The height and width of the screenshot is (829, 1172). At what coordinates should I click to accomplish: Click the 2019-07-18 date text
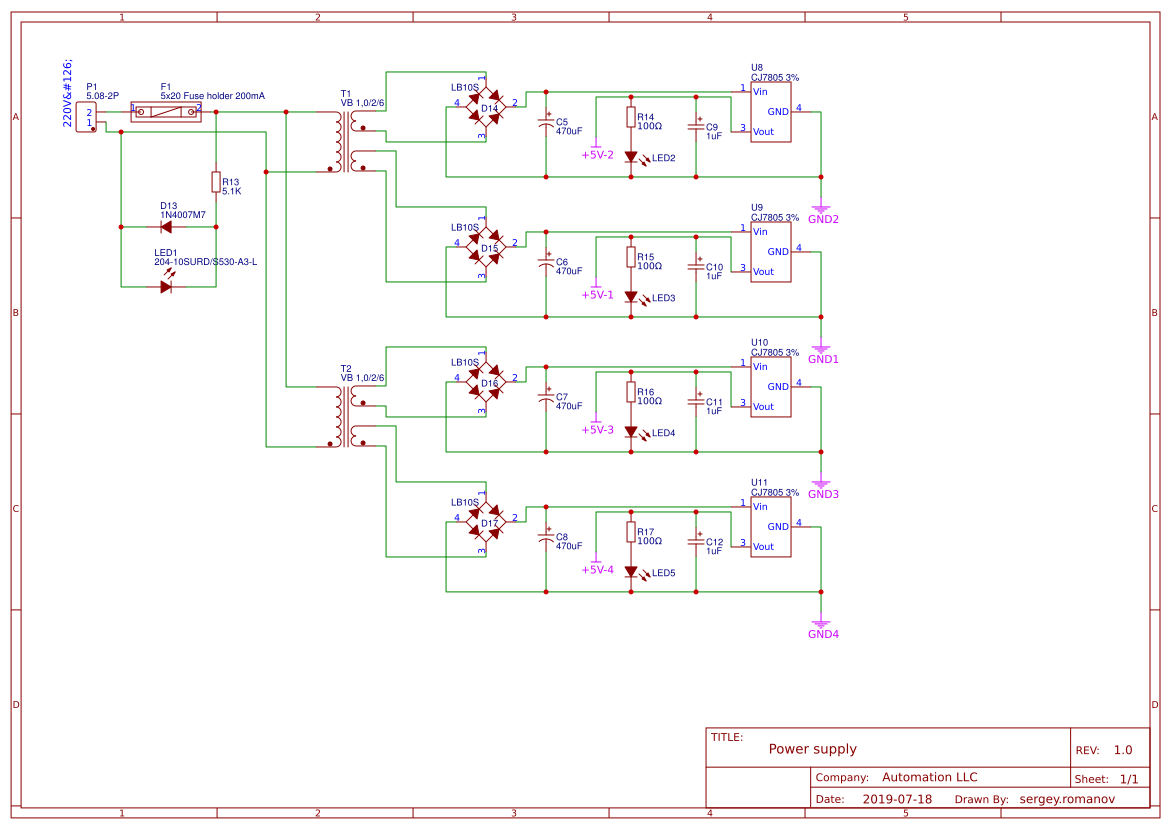click(x=896, y=798)
